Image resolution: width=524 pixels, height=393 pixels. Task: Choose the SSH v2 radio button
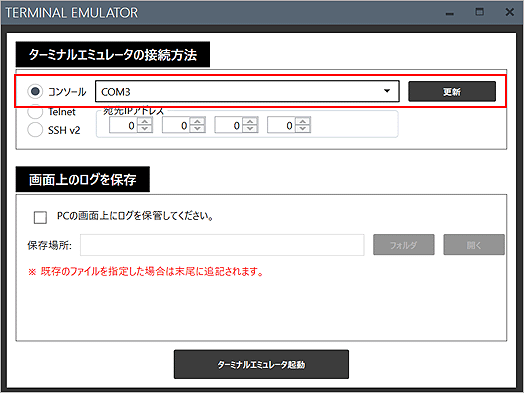[35, 130]
